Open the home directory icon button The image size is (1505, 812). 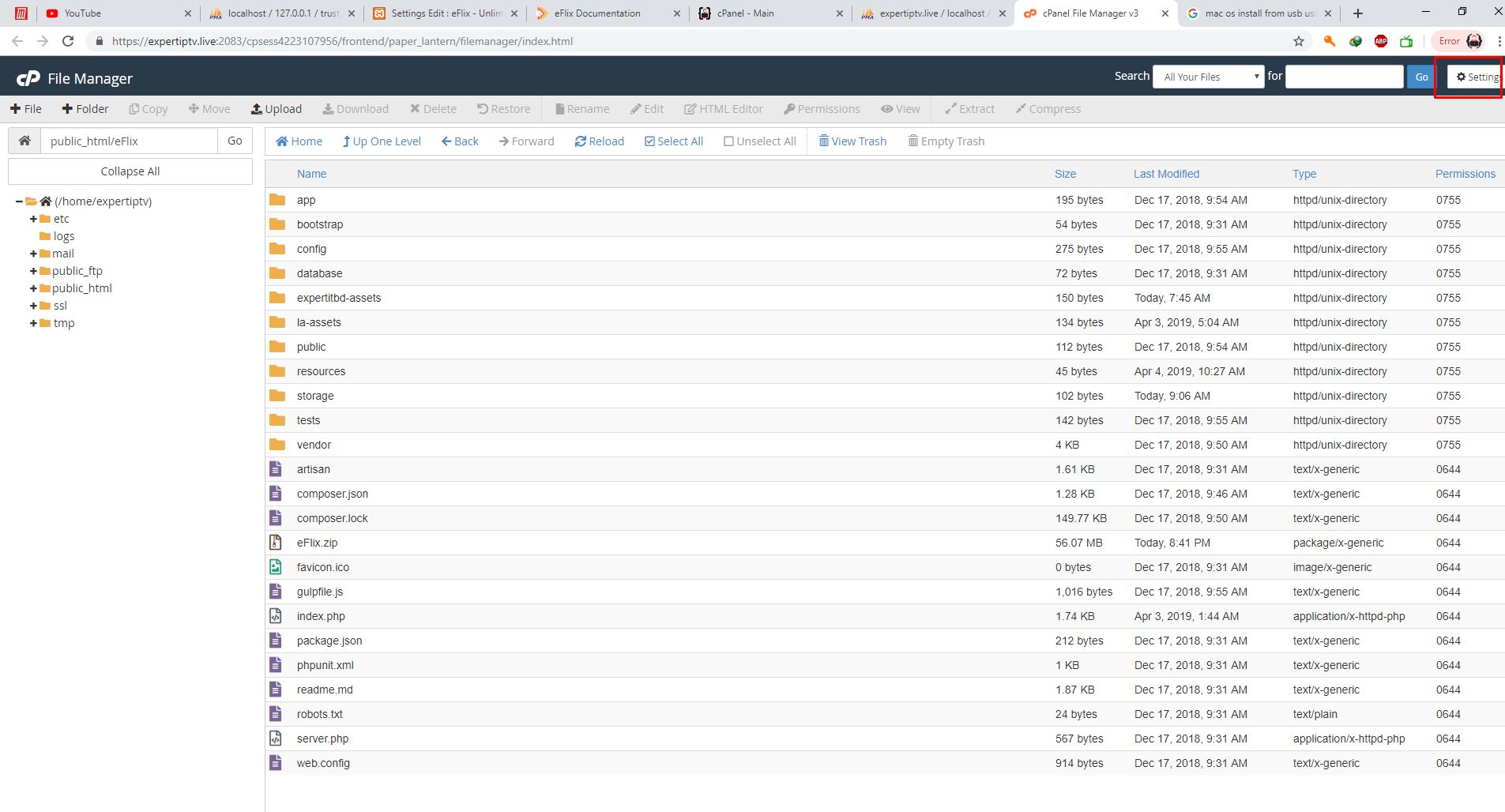click(24, 141)
